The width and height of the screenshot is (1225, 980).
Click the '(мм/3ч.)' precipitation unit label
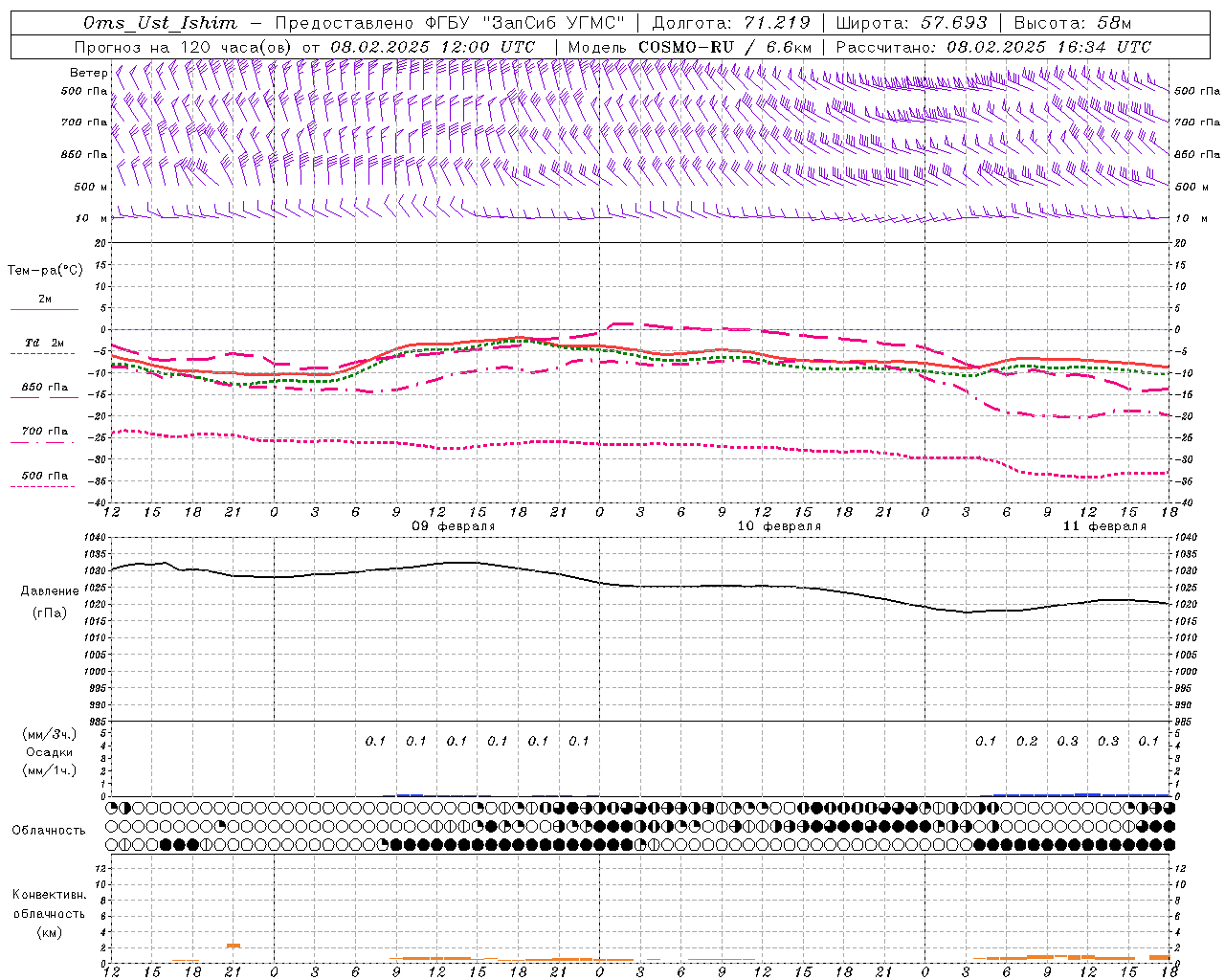point(49,734)
